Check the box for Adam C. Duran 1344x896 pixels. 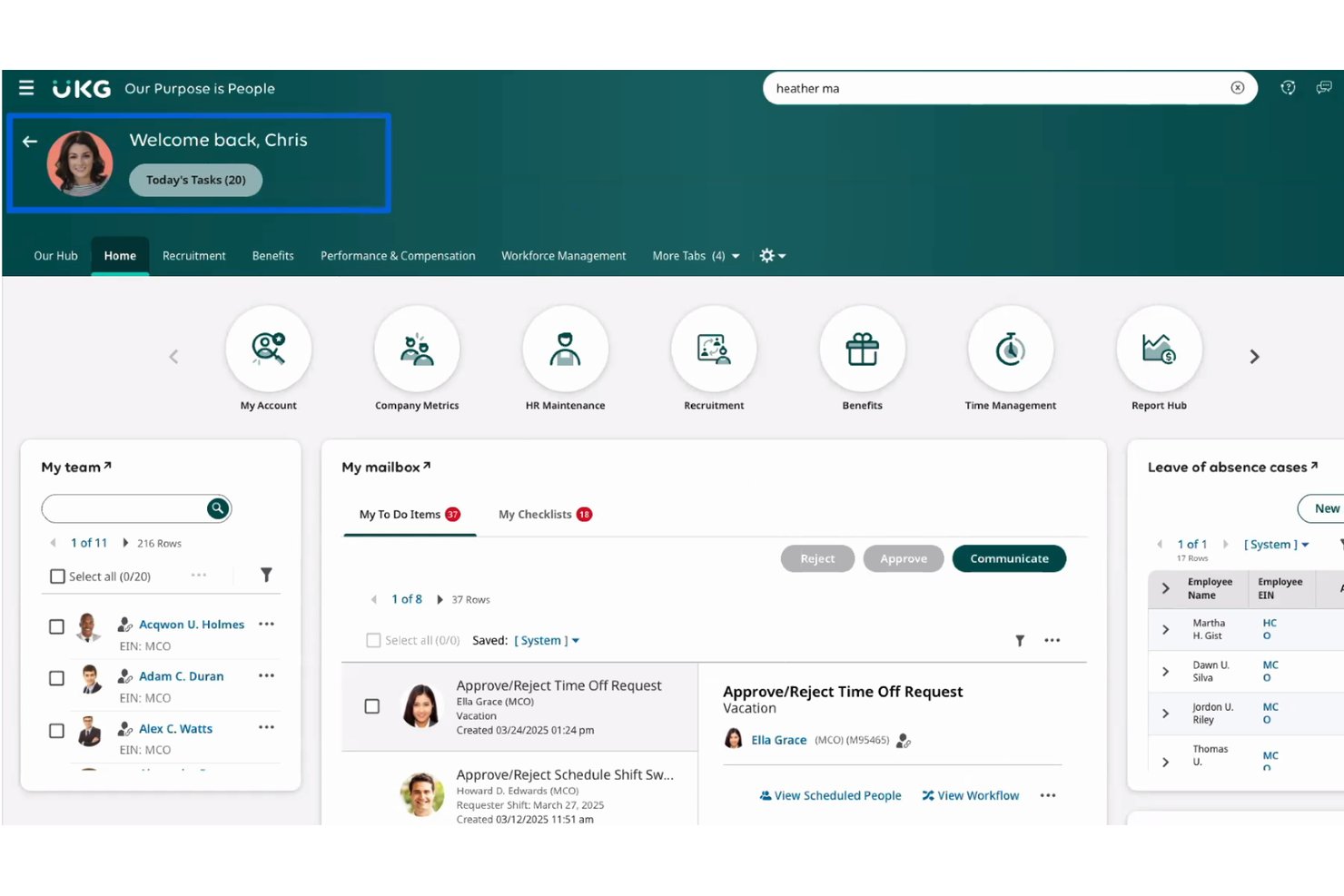pyautogui.click(x=56, y=678)
